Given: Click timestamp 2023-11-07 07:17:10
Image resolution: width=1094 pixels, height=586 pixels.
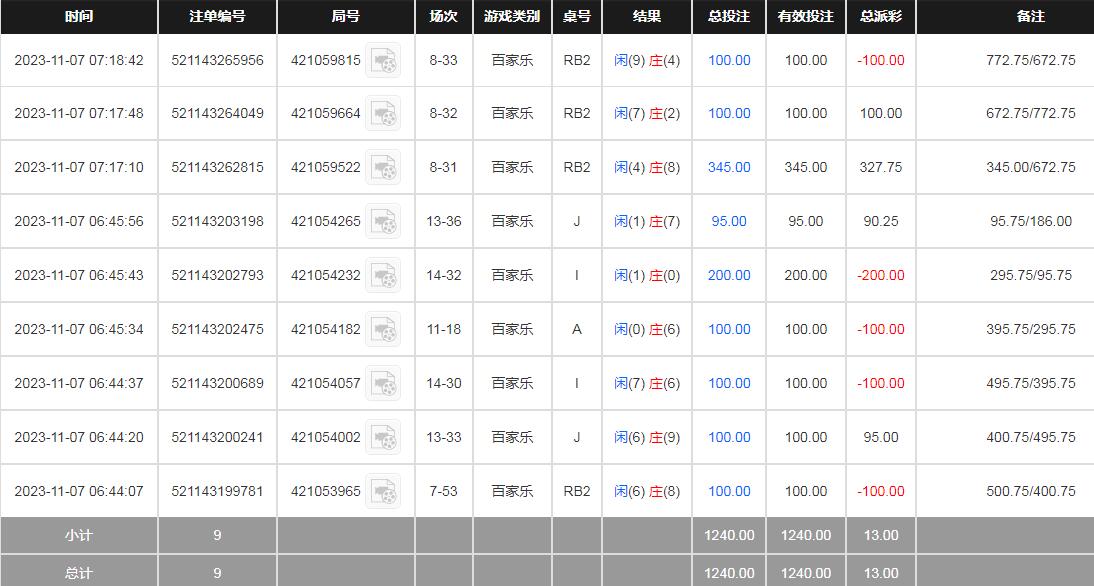Looking at the screenshot, I should point(79,167).
